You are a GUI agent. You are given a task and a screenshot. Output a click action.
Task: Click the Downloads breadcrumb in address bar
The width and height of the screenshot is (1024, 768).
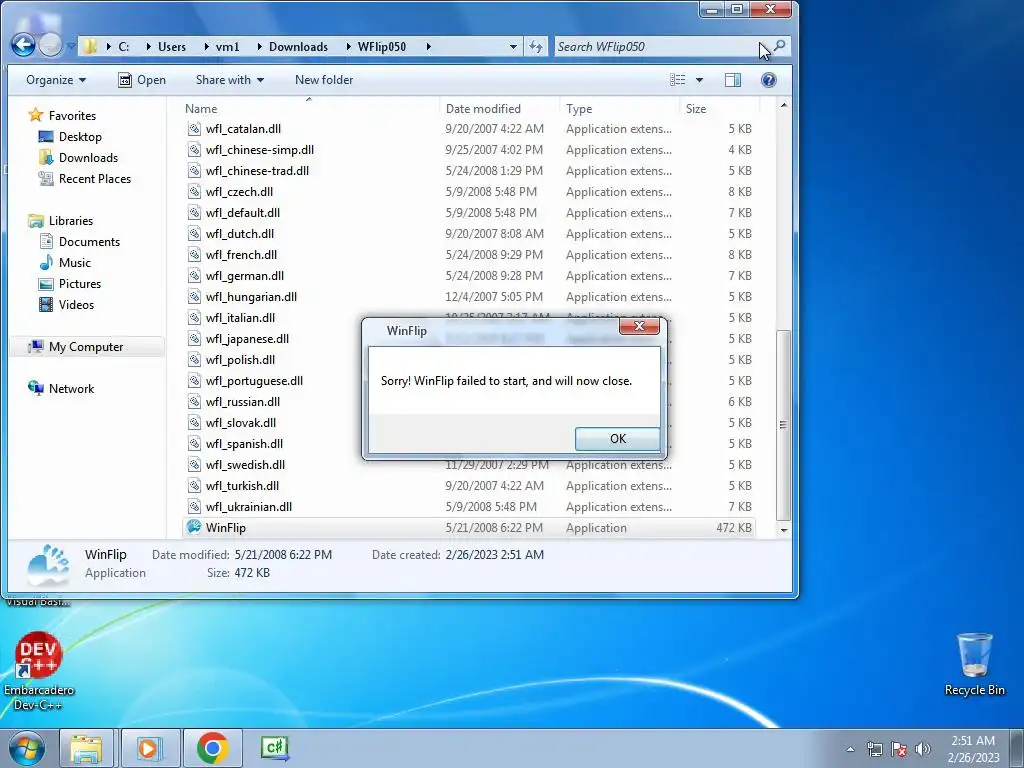pyautogui.click(x=298, y=47)
